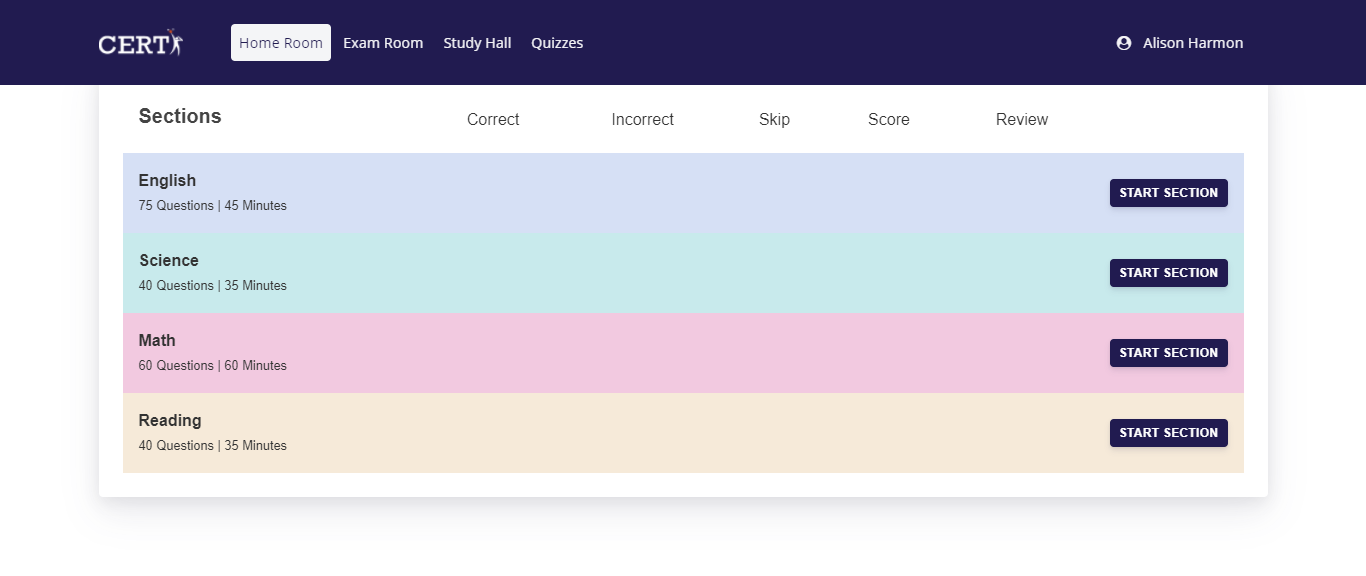The width and height of the screenshot is (1366, 576).
Task: Click the Review column header
Action: 1021,120
